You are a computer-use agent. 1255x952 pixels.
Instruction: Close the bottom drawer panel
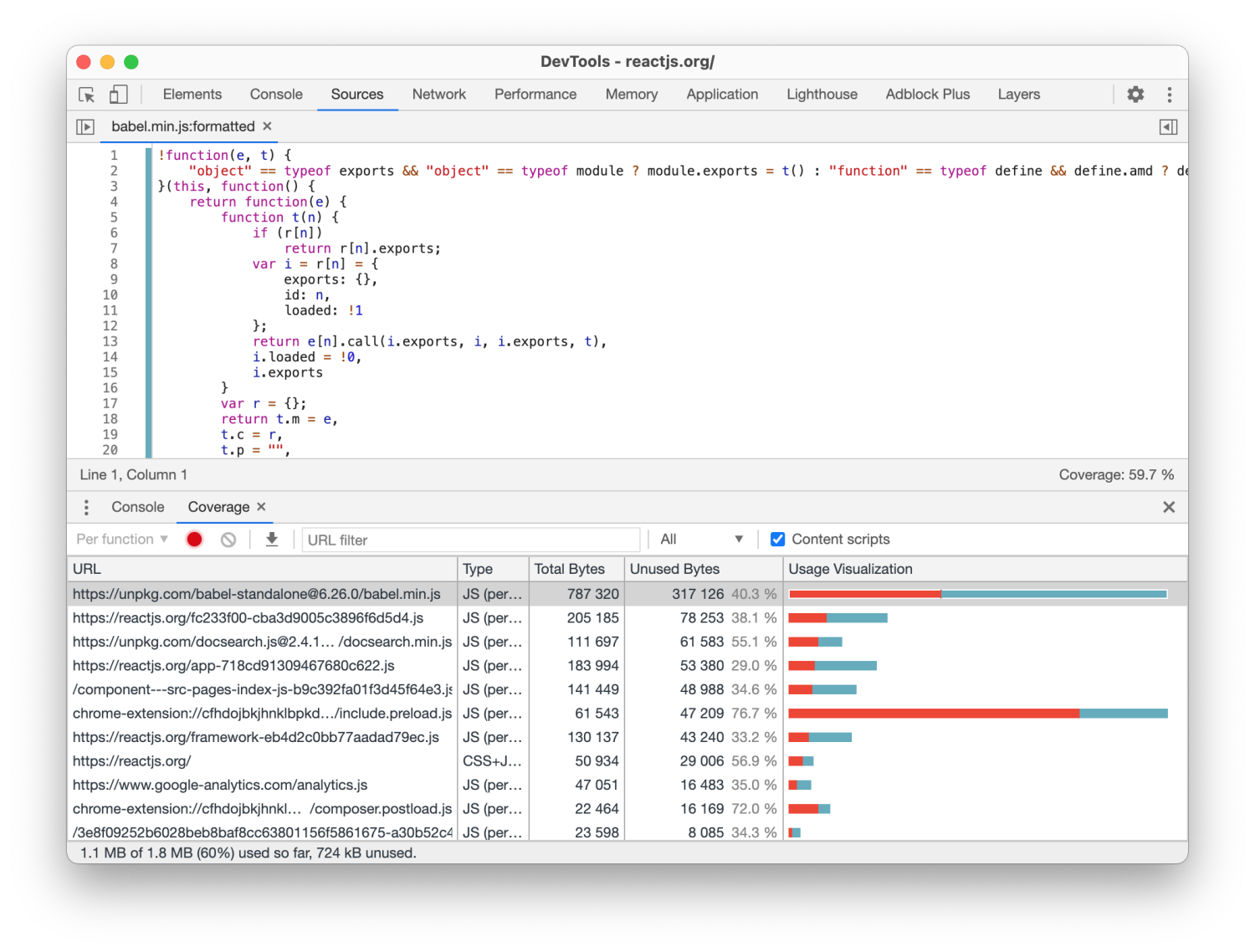click(x=1169, y=507)
